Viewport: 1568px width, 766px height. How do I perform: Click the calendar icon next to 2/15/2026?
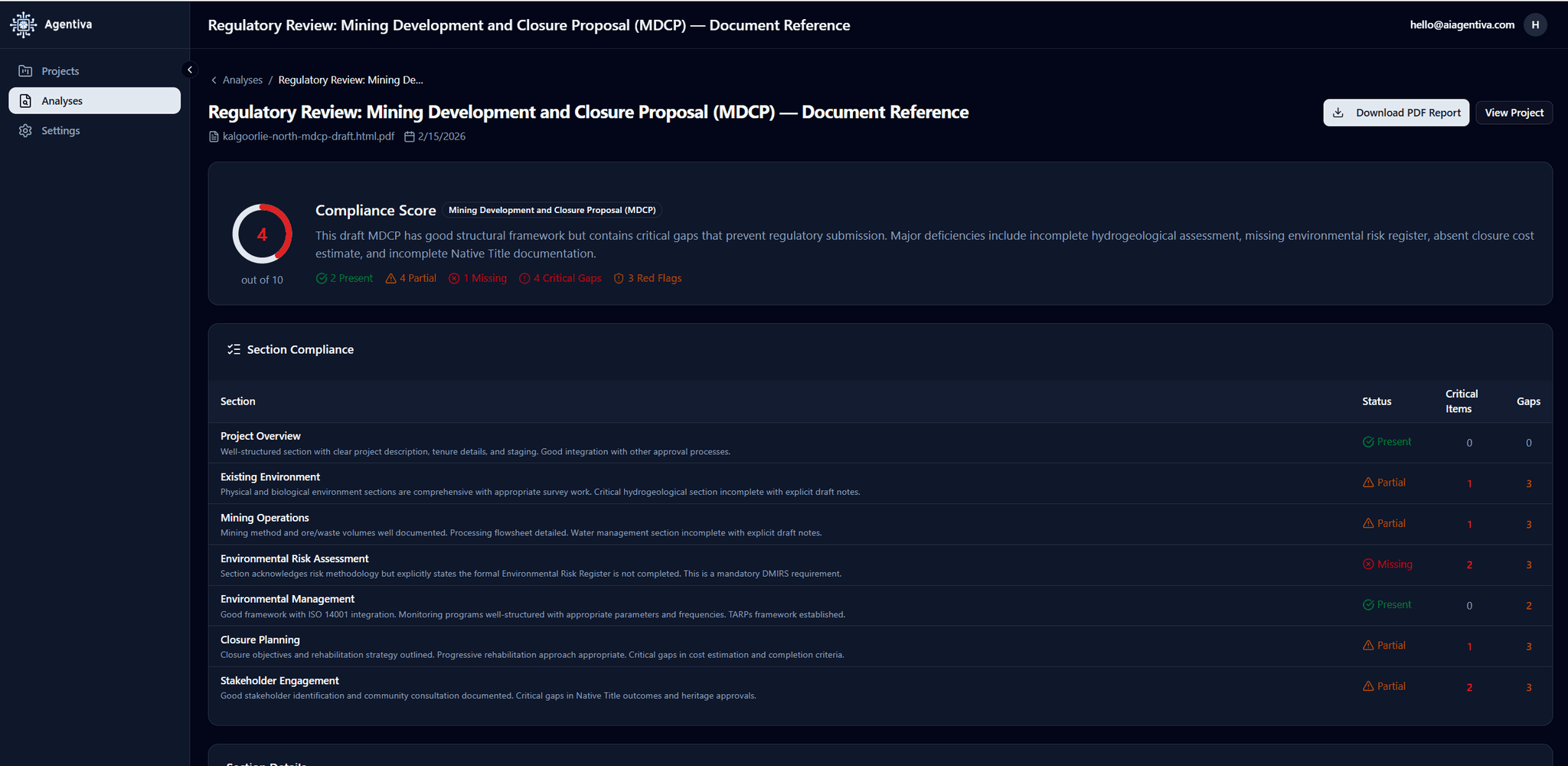coord(410,136)
